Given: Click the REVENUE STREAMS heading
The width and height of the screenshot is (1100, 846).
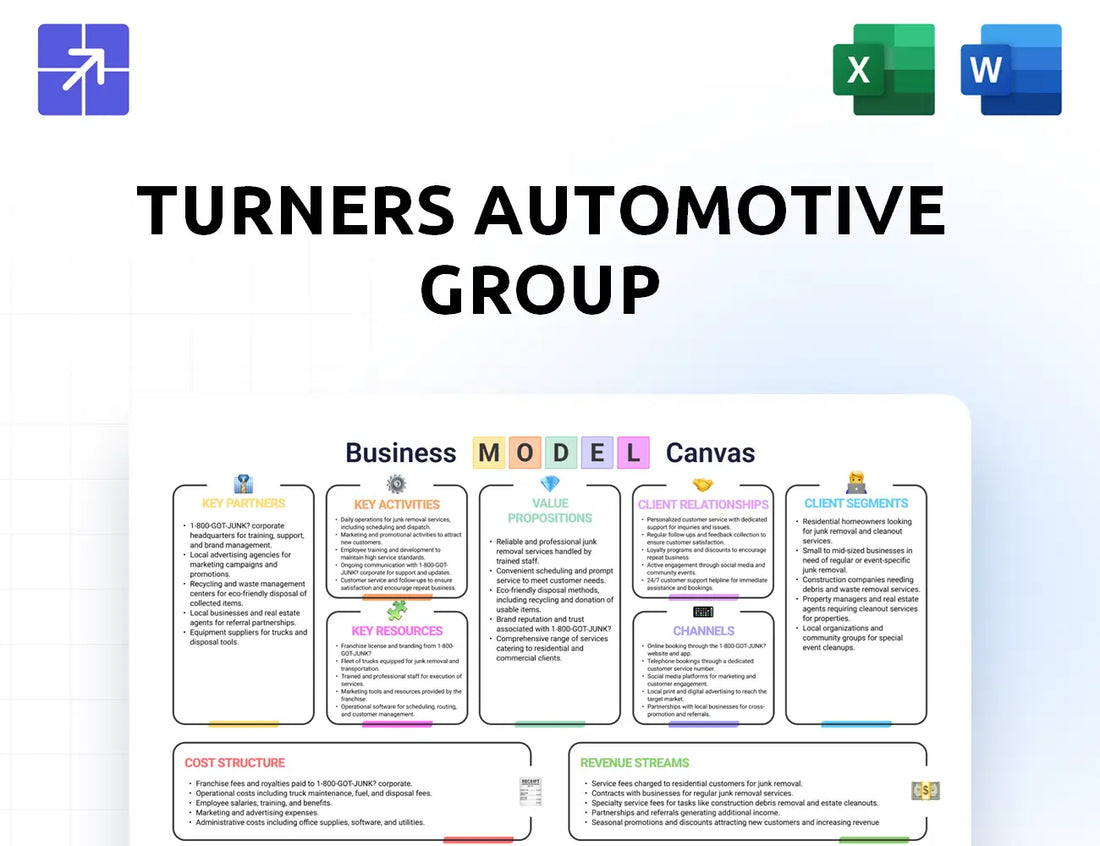Looking at the screenshot, I should (635, 763).
